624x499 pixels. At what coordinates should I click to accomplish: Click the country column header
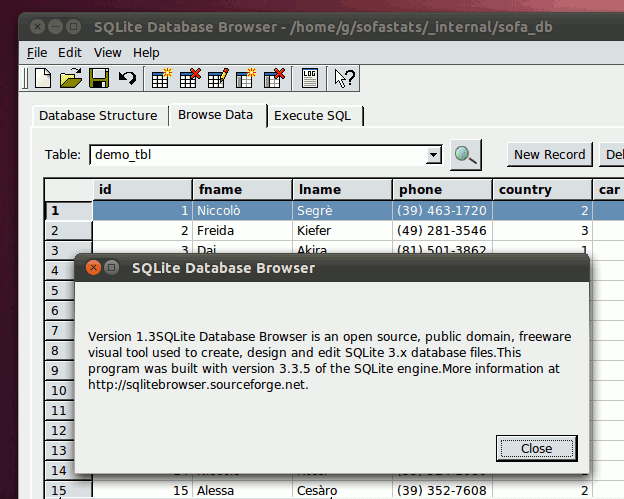[x=542, y=189]
